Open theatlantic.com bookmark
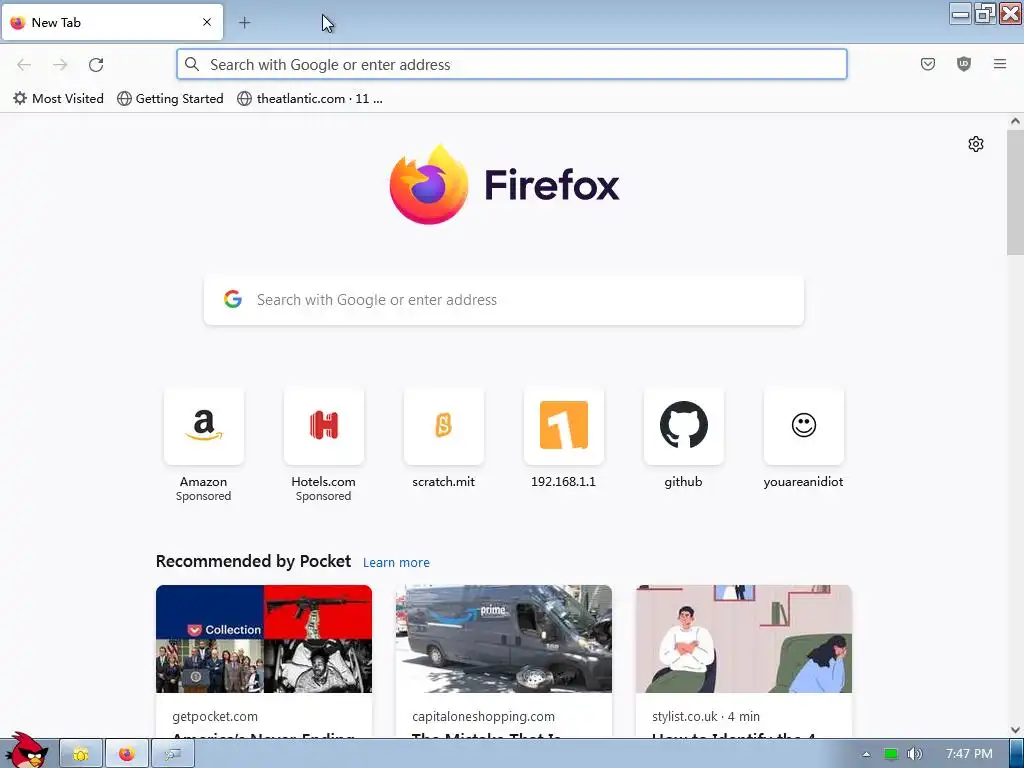The width and height of the screenshot is (1024, 768). click(x=310, y=99)
